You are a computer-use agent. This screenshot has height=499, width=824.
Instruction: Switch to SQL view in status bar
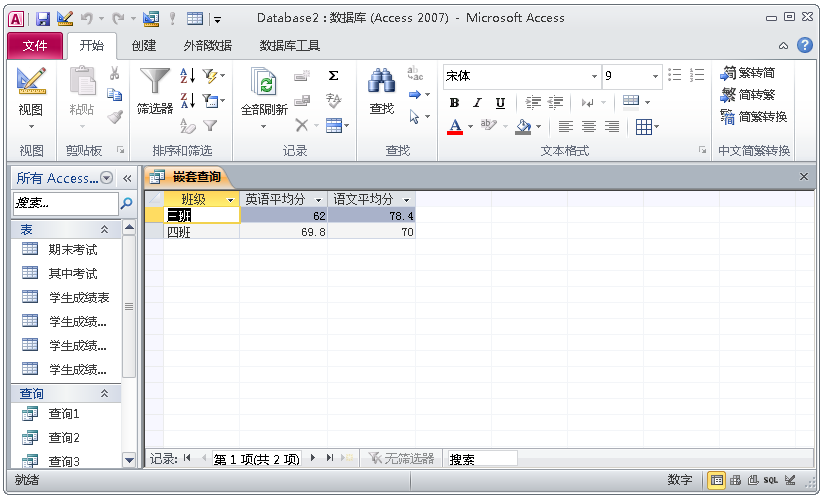770,480
